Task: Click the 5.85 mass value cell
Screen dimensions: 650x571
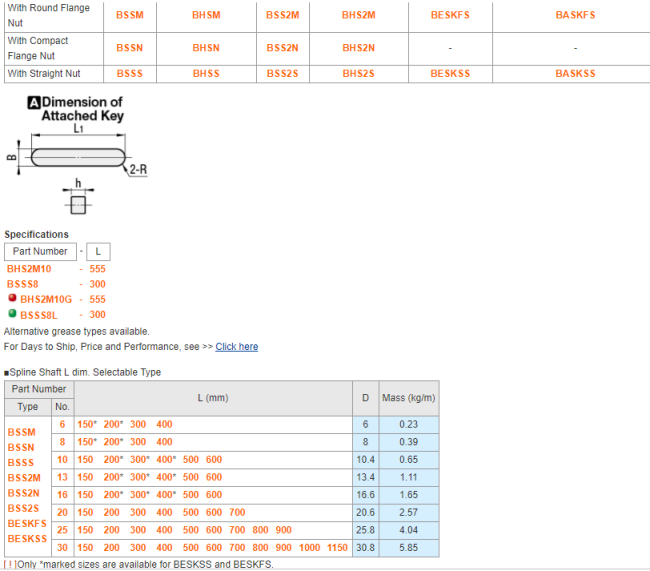Action: [409, 549]
